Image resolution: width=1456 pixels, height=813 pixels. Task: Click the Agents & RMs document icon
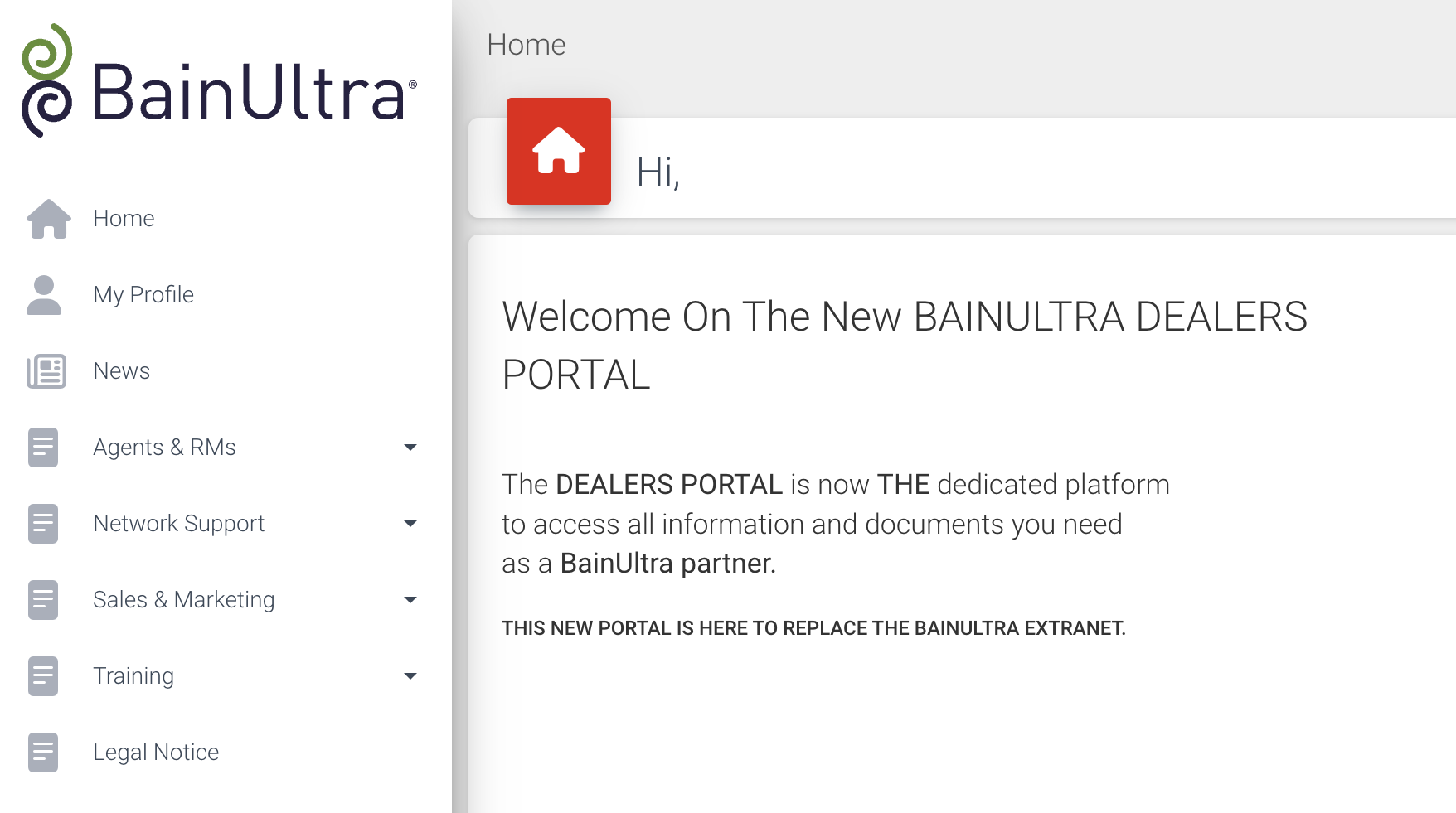tap(43, 448)
